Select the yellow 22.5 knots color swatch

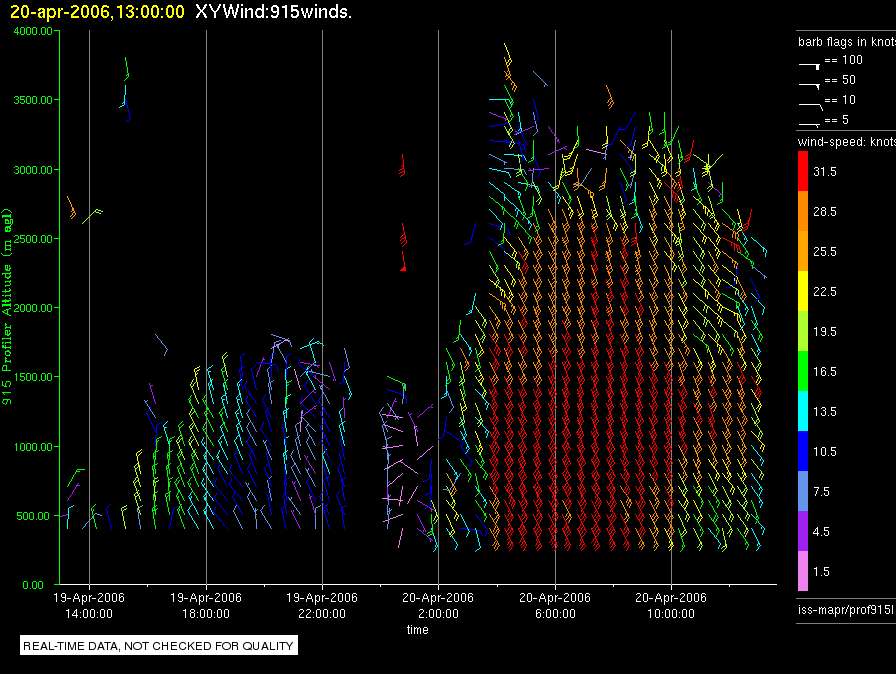pos(803,291)
